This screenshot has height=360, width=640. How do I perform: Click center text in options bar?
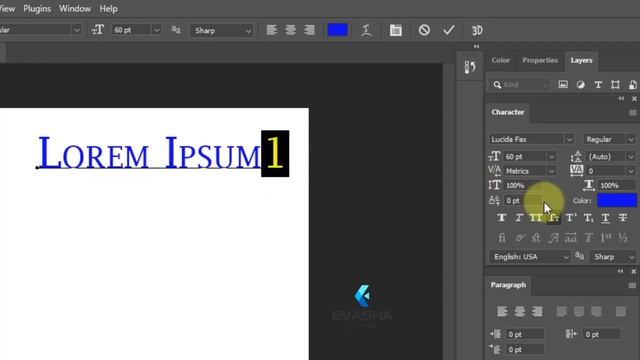(291, 30)
